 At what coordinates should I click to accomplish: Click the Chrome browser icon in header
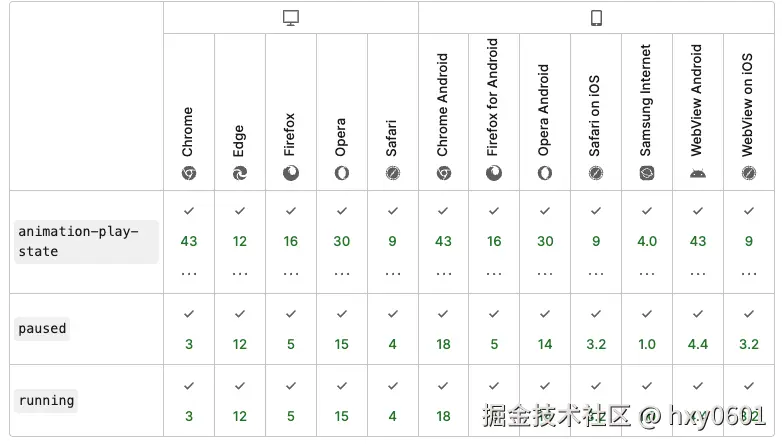click(x=189, y=173)
